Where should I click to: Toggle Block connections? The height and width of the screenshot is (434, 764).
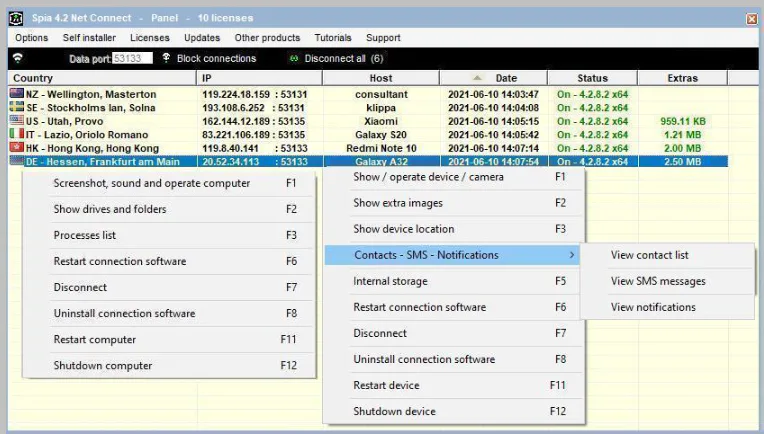216,58
